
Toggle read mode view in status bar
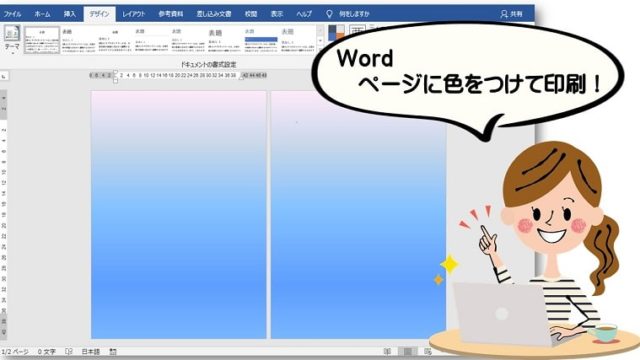[x=387, y=351]
